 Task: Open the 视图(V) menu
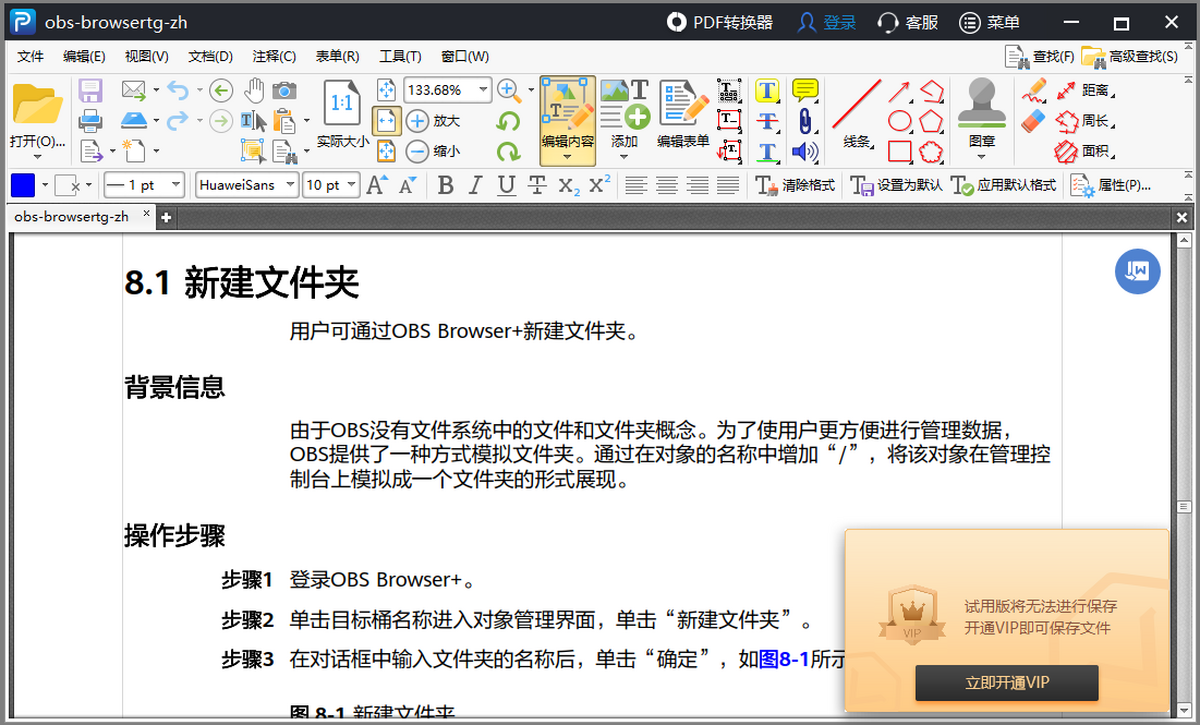click(147, 56)
